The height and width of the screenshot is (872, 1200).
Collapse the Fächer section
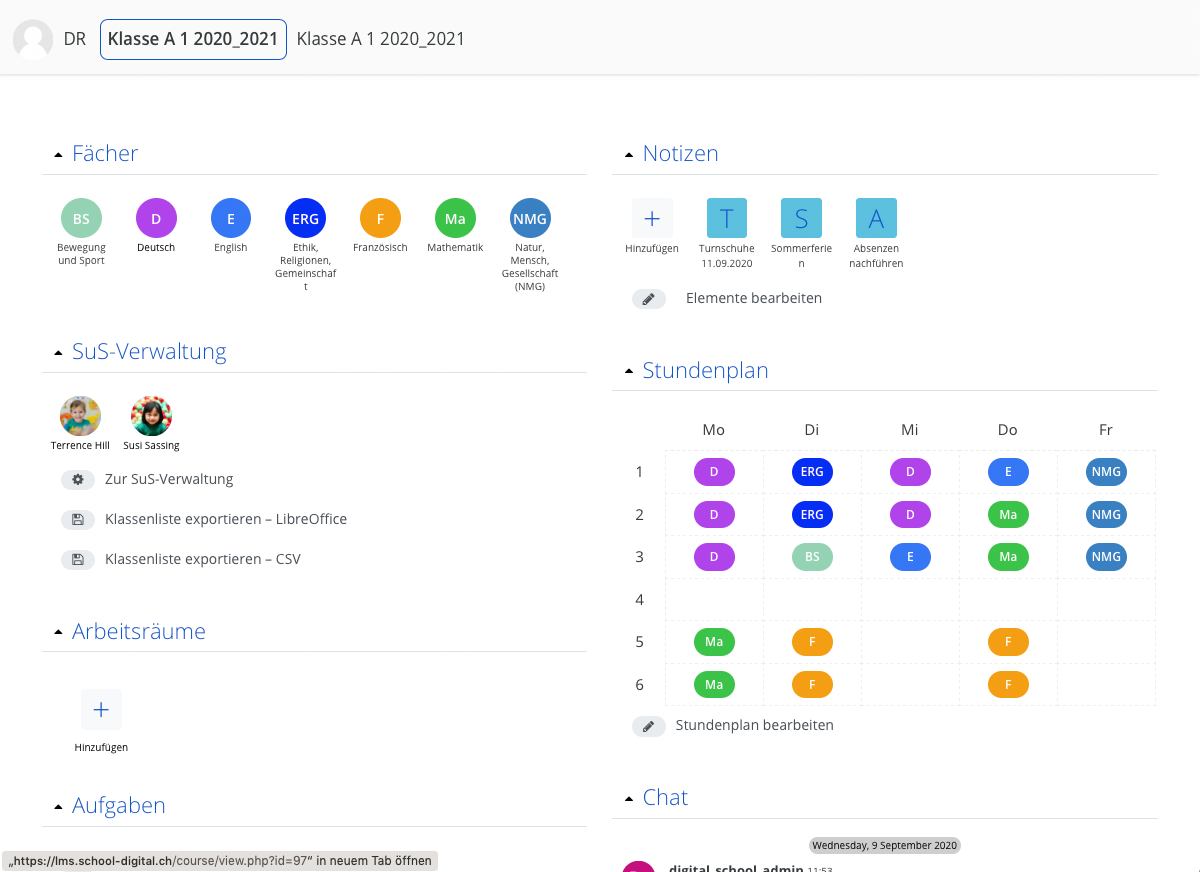point(58,155)
